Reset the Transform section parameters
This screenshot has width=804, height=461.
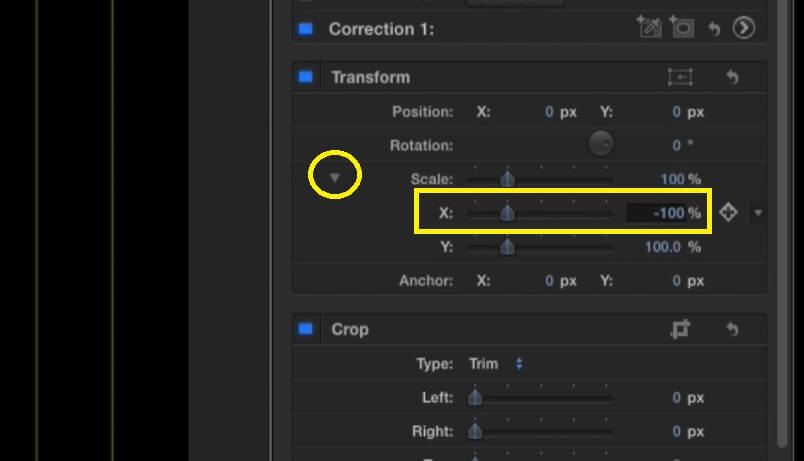click(x=732, y=77)
